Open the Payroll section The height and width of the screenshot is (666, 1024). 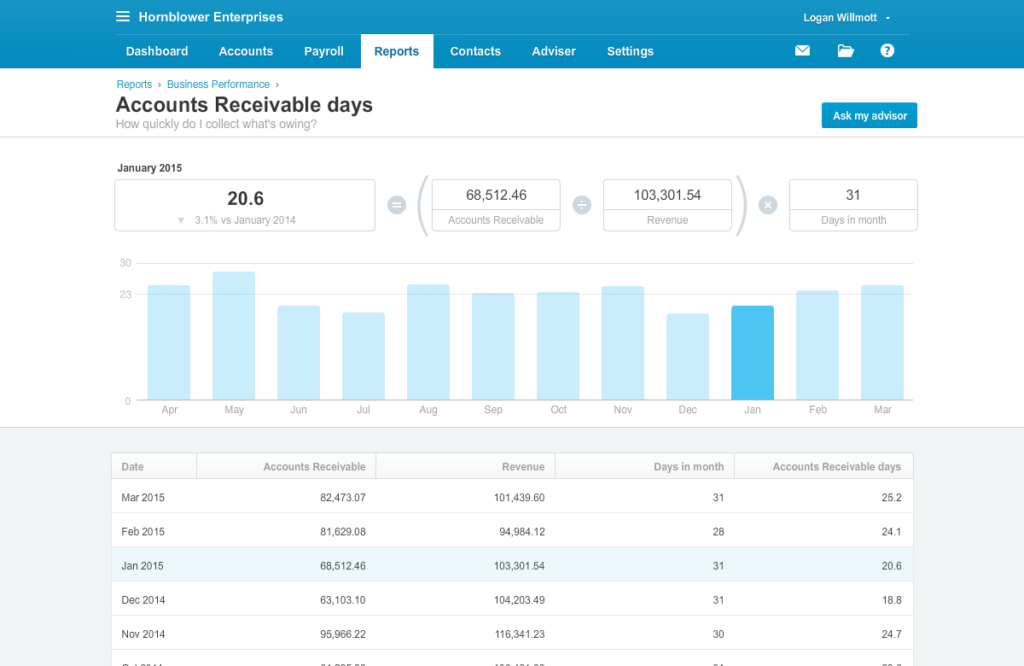click(323, 51)
